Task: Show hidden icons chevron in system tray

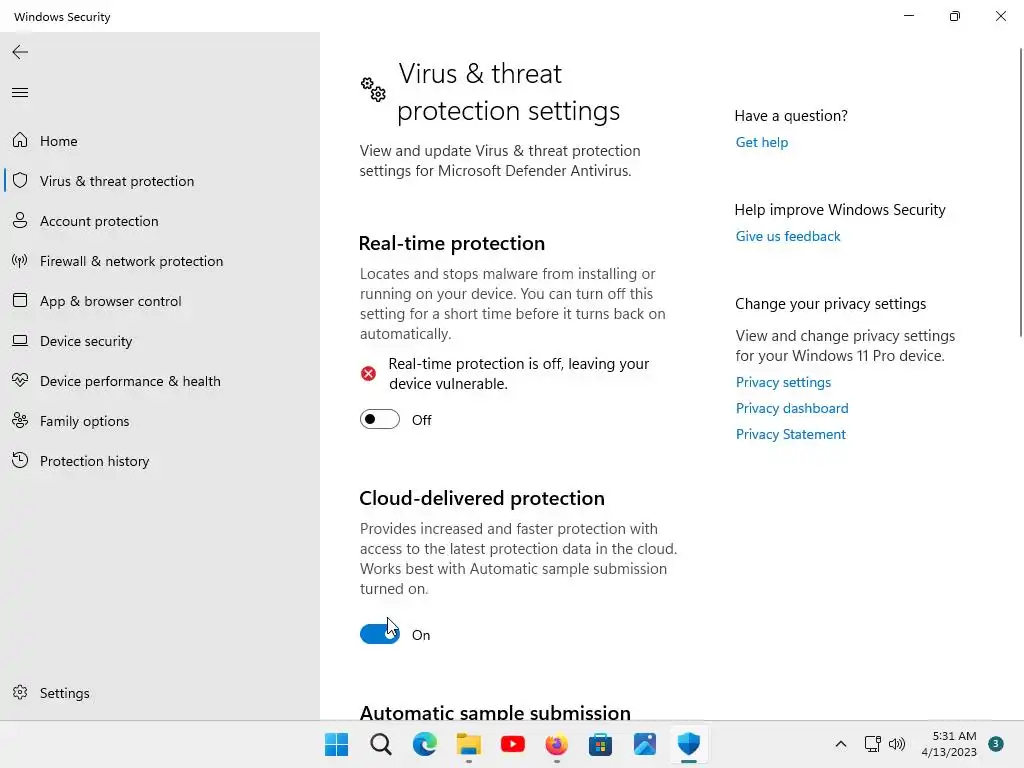Action: pos(840,744)
